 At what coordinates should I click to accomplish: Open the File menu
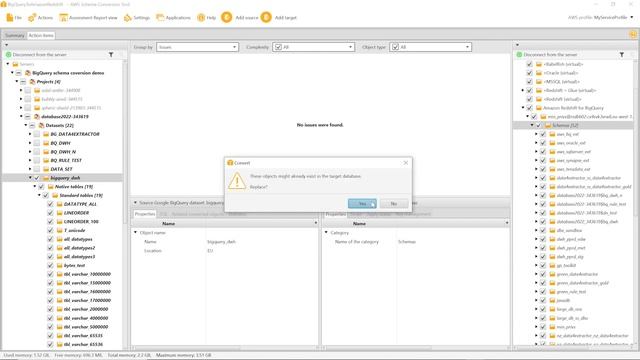[x=14, y=18]
